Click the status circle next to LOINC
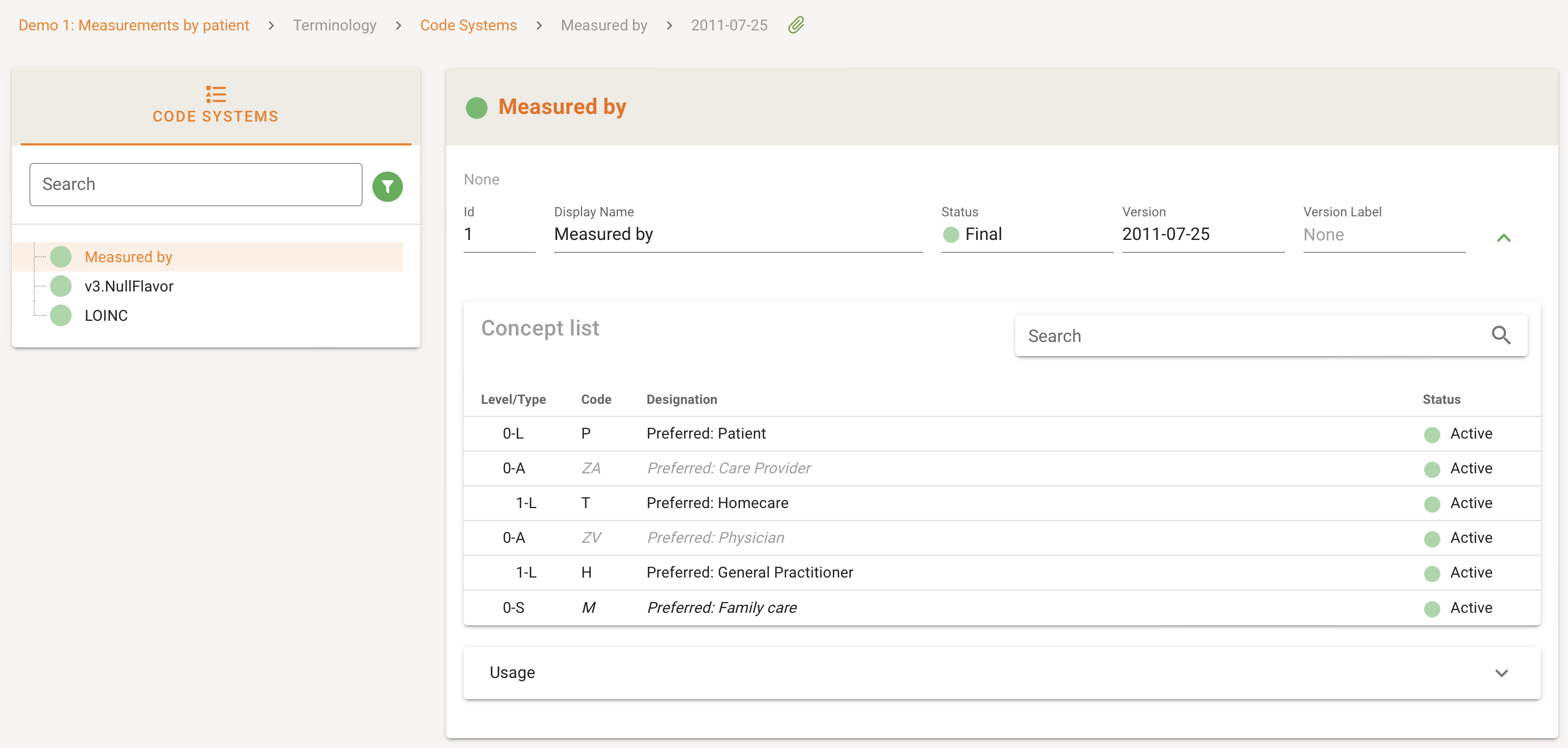This screenshot has width=1568, height=748. tap(61, 315)
